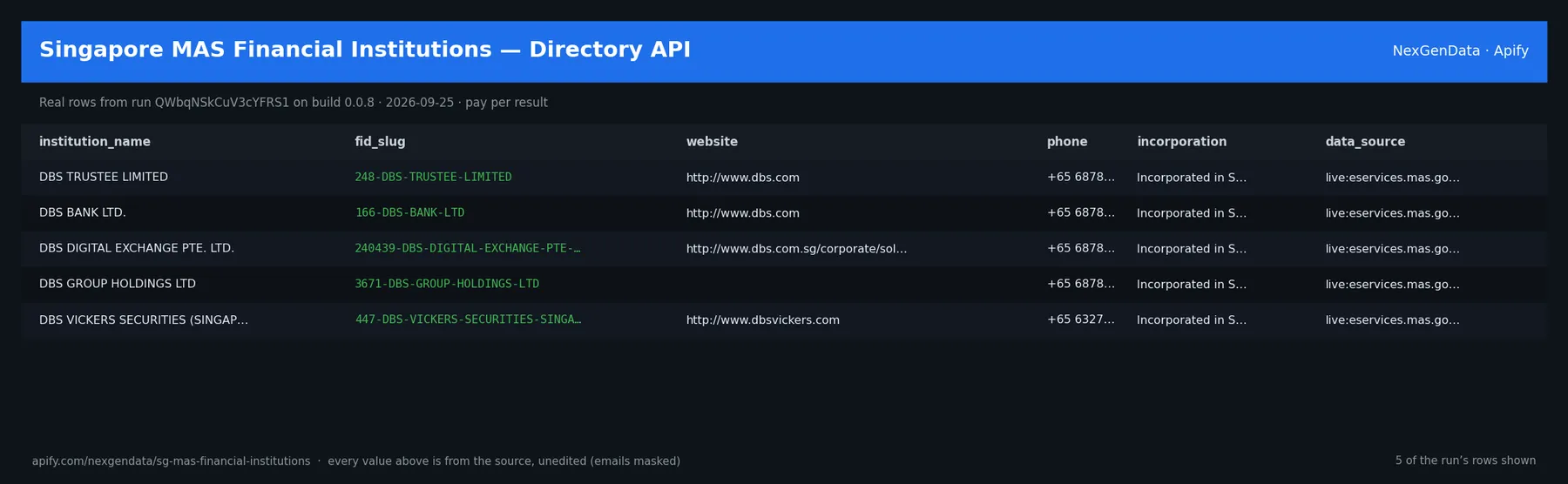The image size is (1568, 484).
Task: Click incorporation cell in DBS TRUSTEE LIMITED row
Action: (1192, 178)
